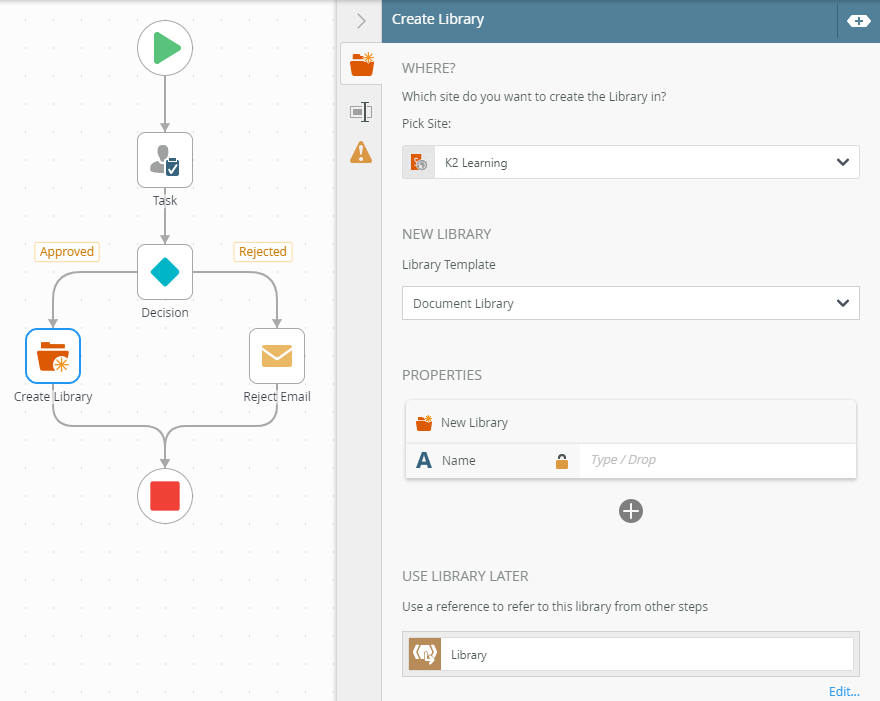Click the Edit link under Library reference
Screen dimensions: 880x701
click(843, 691)
